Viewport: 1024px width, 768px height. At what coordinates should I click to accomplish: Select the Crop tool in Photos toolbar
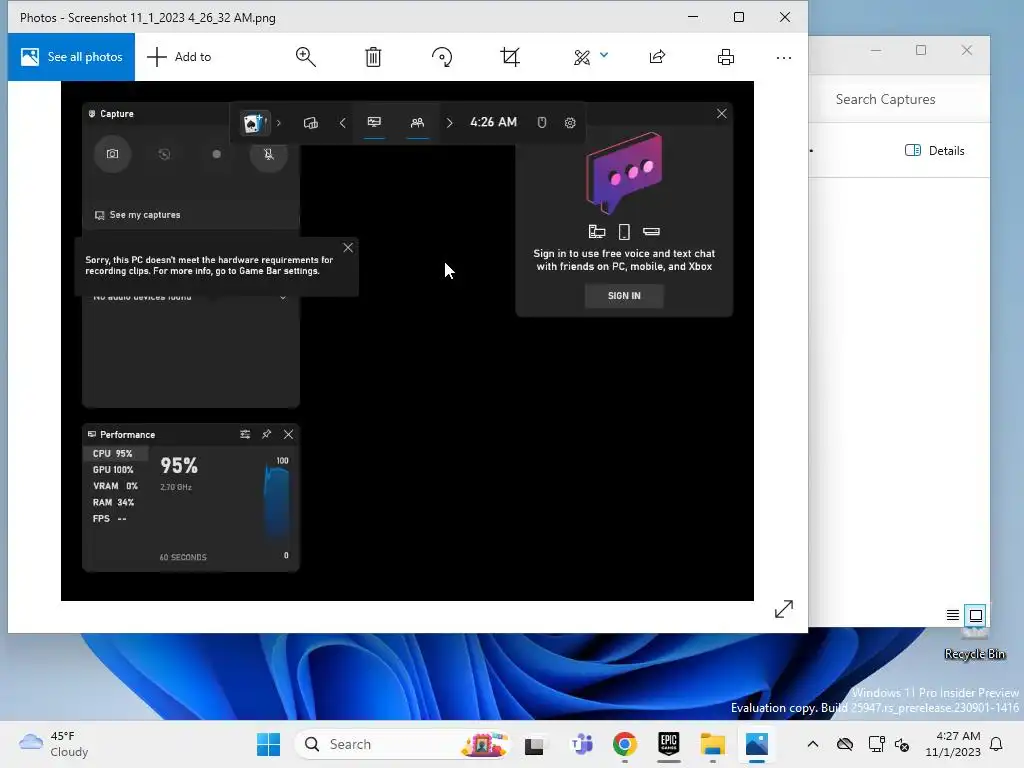(x=510, y=57)
